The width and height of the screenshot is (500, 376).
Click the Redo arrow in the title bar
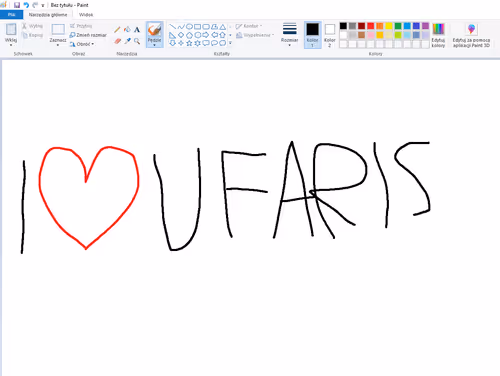coord(35,5)
